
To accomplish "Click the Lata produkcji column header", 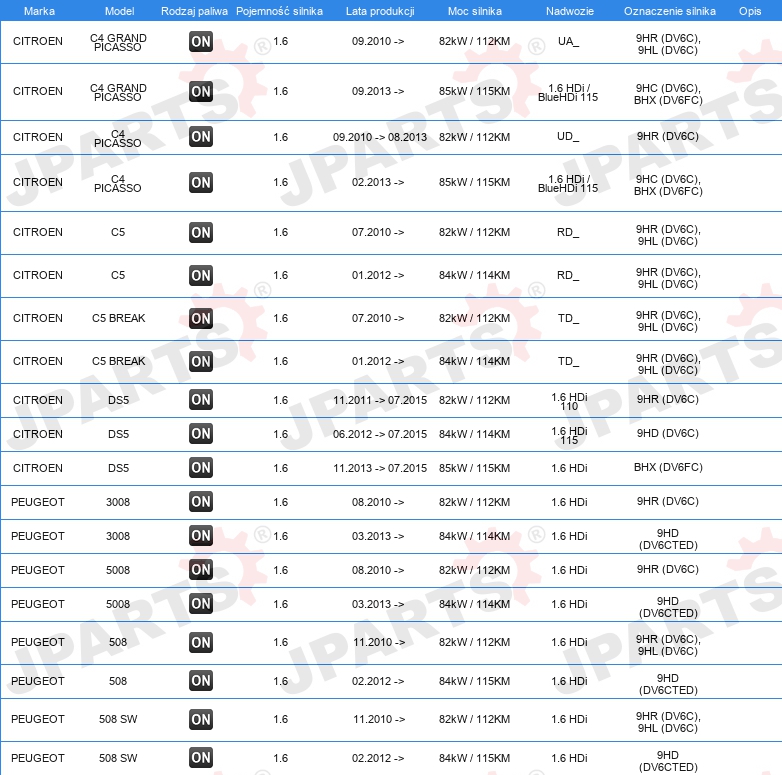I will point(380,11).
